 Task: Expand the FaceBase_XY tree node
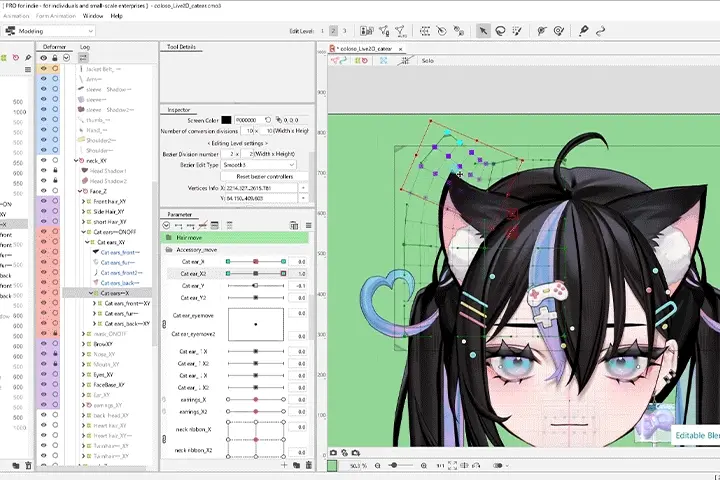point(83,384)
